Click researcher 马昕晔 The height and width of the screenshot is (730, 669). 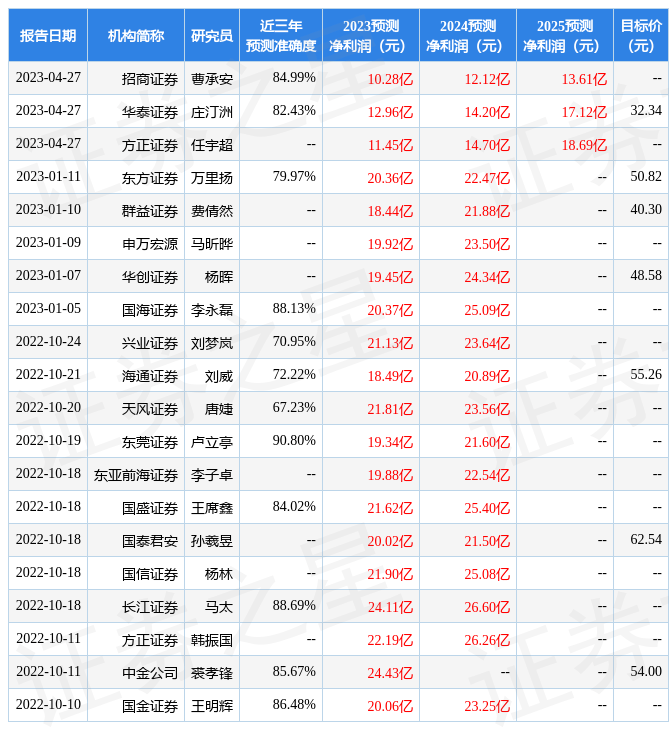tap(212, 244)
